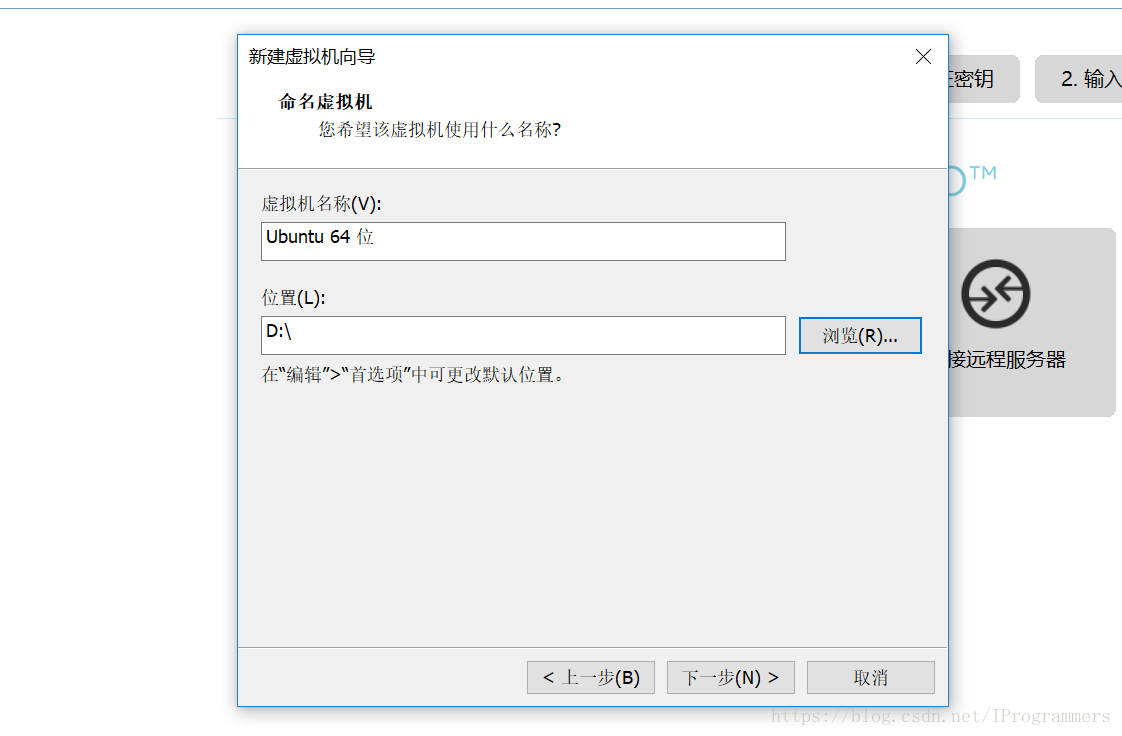
Task: Close the New Virtual Machine Wizard dialog
Action: [x=923, y=57]
